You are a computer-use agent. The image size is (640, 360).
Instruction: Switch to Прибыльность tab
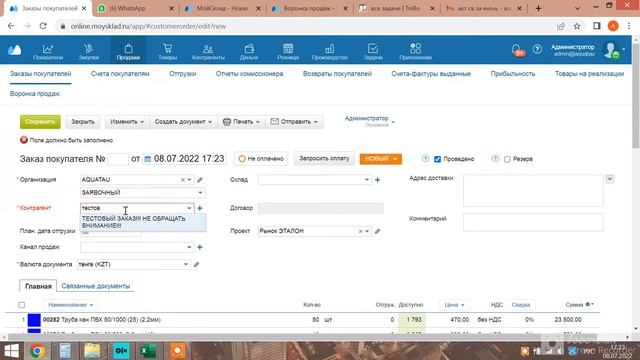(x=513, y=74)
